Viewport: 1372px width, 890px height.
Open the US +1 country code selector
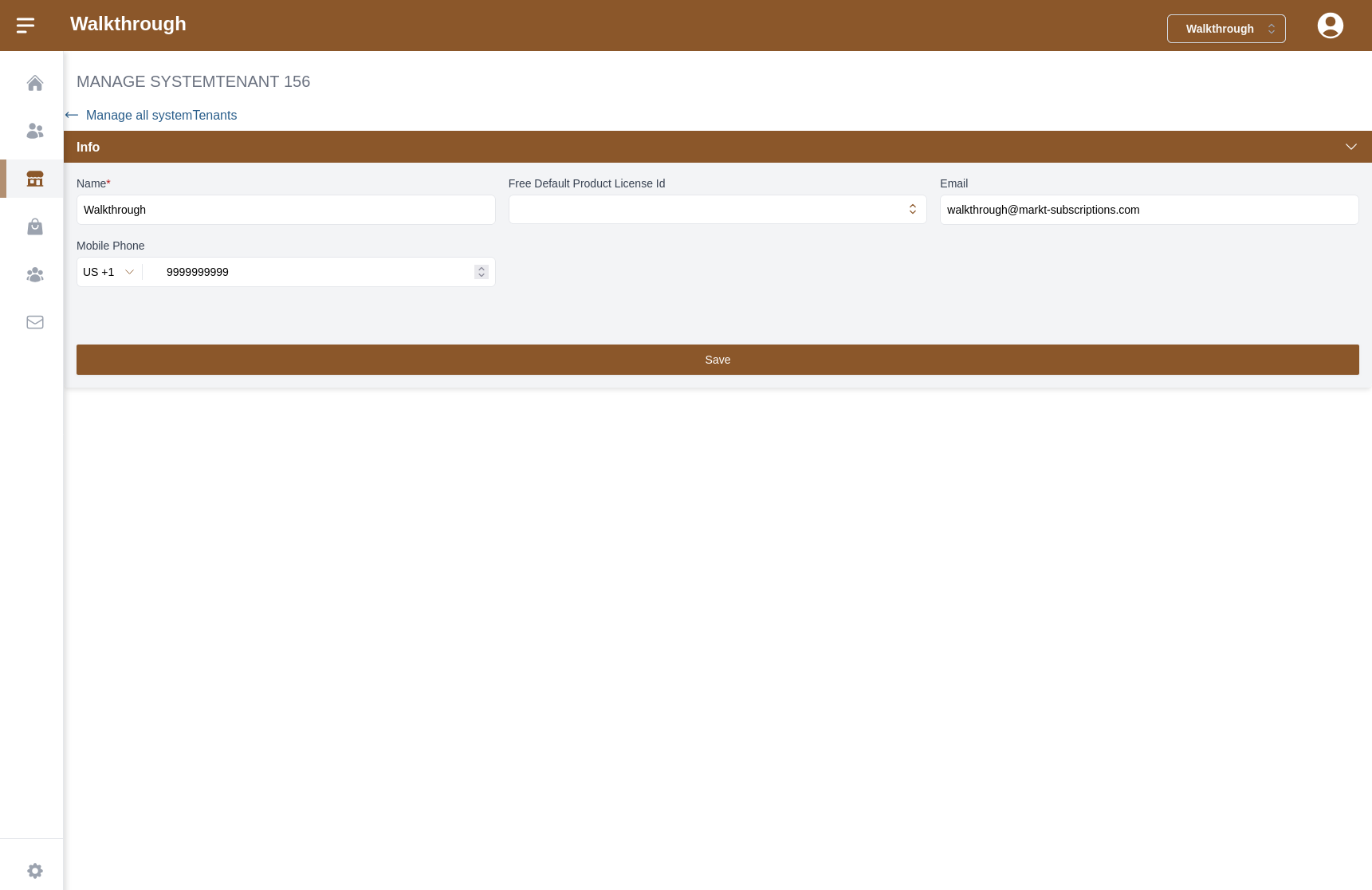click(108, 272)
